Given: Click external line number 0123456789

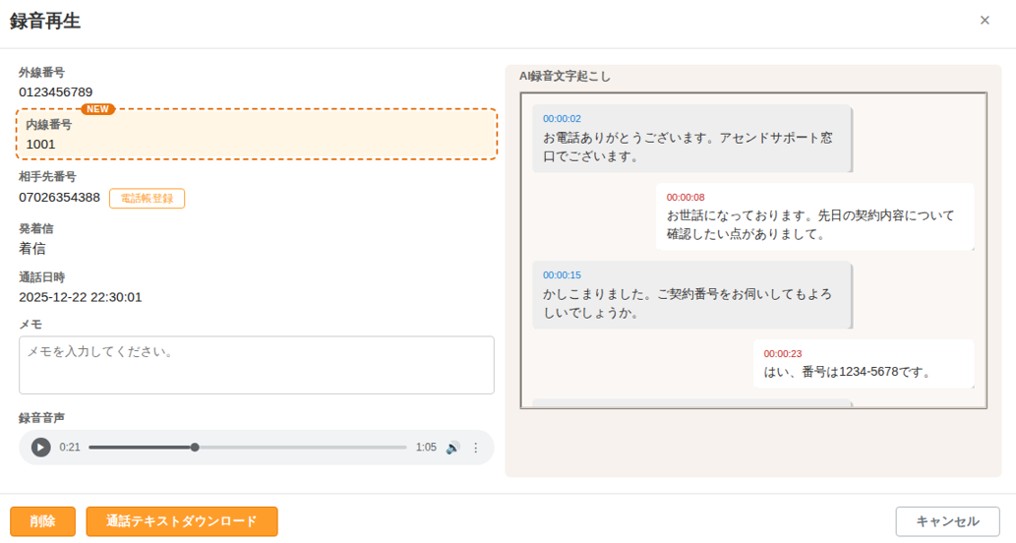Looking at the screenshot, I should click(x=56, y=92).
